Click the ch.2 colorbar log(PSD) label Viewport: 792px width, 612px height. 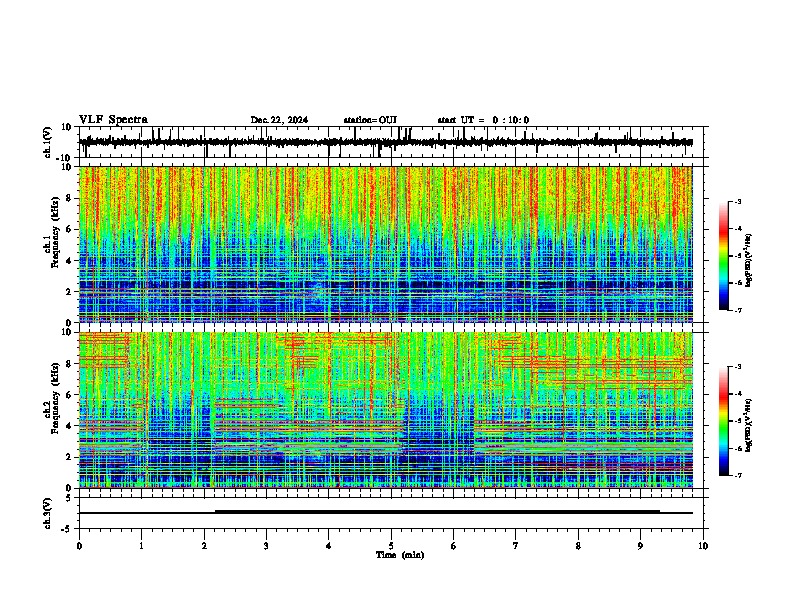748,425
